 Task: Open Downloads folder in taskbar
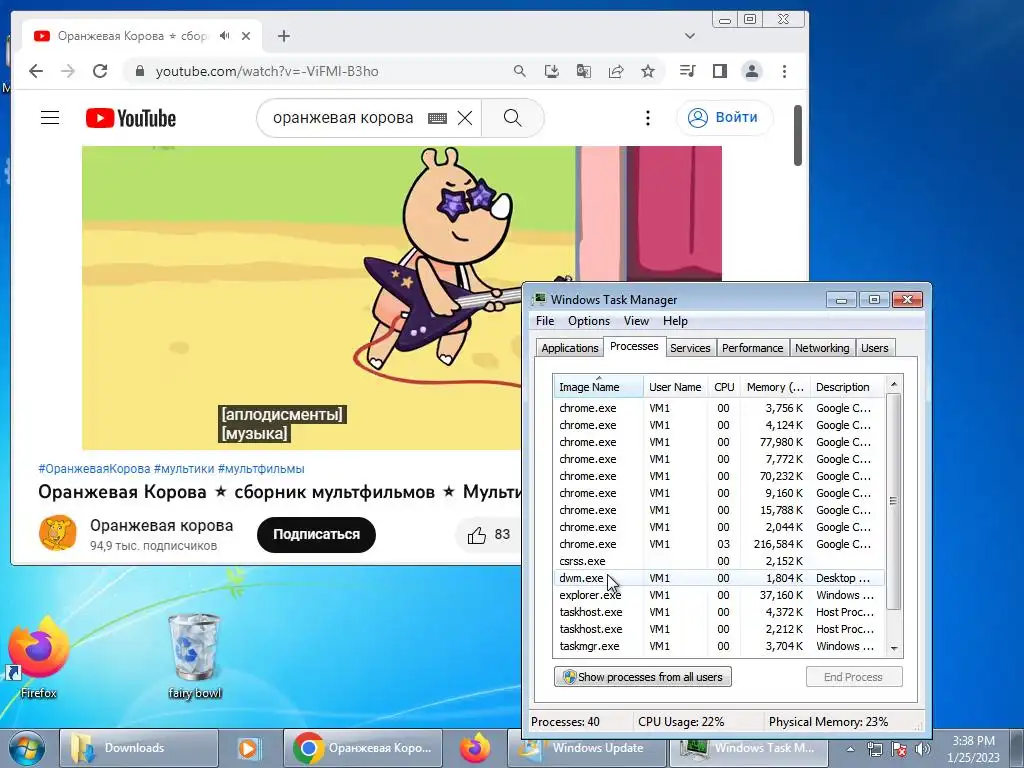138,748
